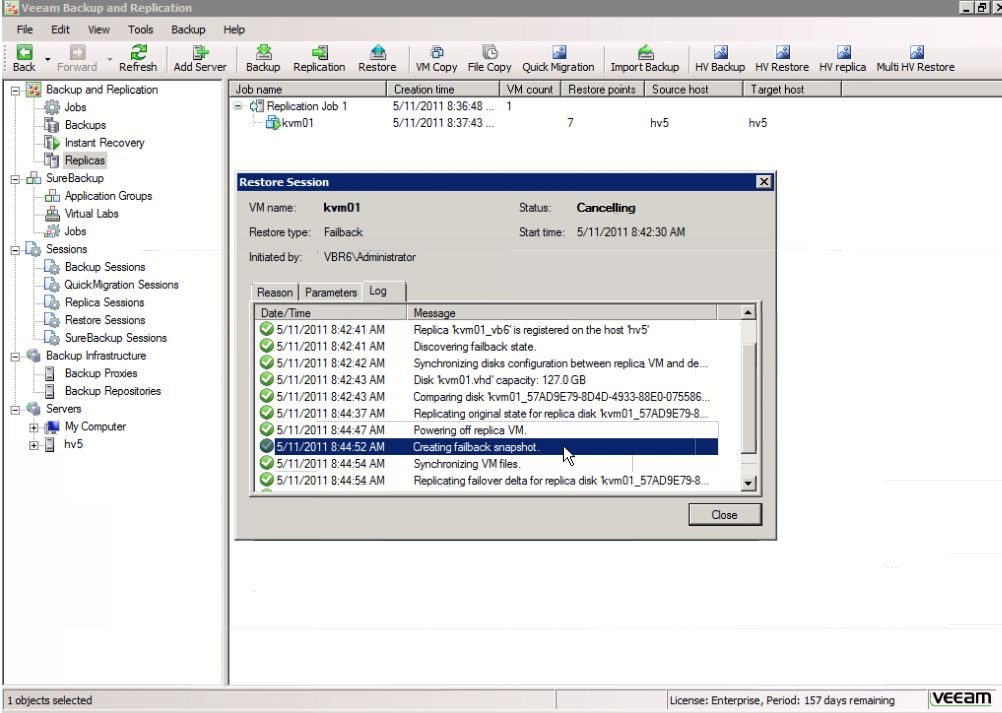Select Replicas in the navigation tree
The image size is (1002, 713).
pos(86,160)
